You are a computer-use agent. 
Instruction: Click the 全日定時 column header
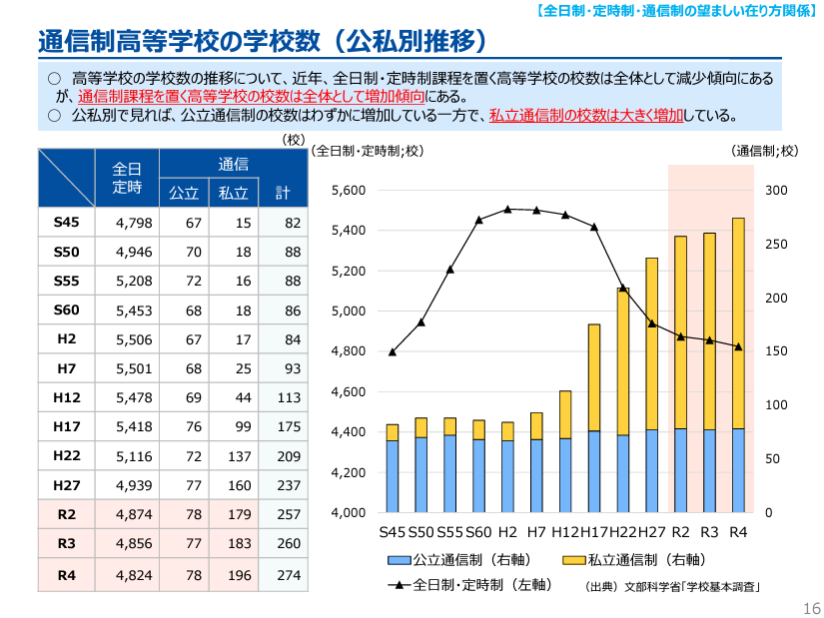[127, 178]
